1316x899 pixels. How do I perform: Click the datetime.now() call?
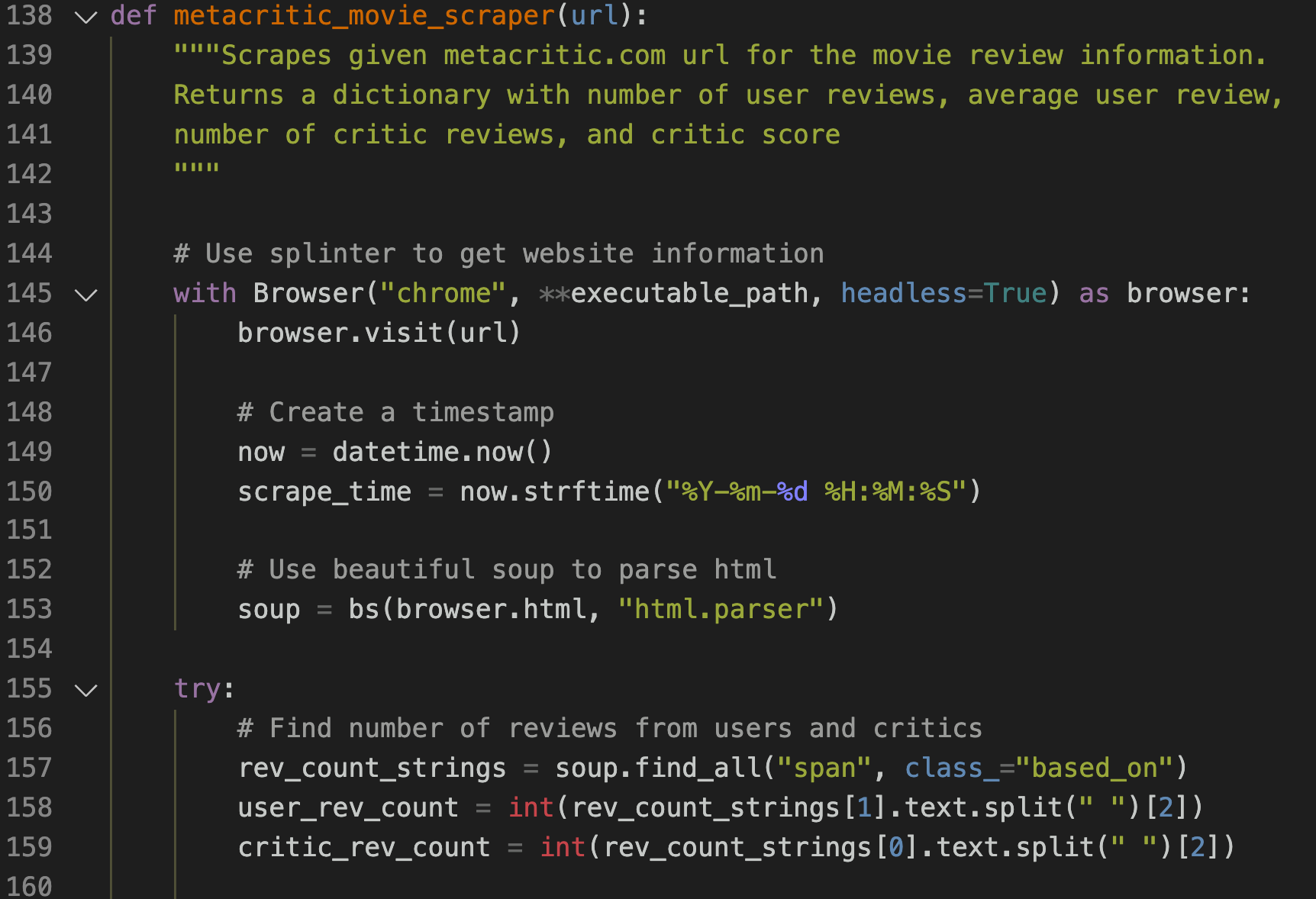[442, 453]
